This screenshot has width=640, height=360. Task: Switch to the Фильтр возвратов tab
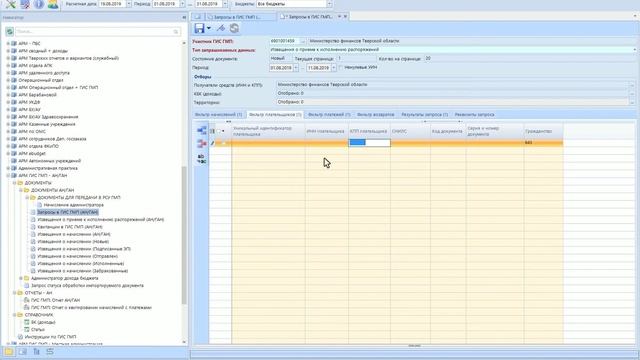(376, 115)
